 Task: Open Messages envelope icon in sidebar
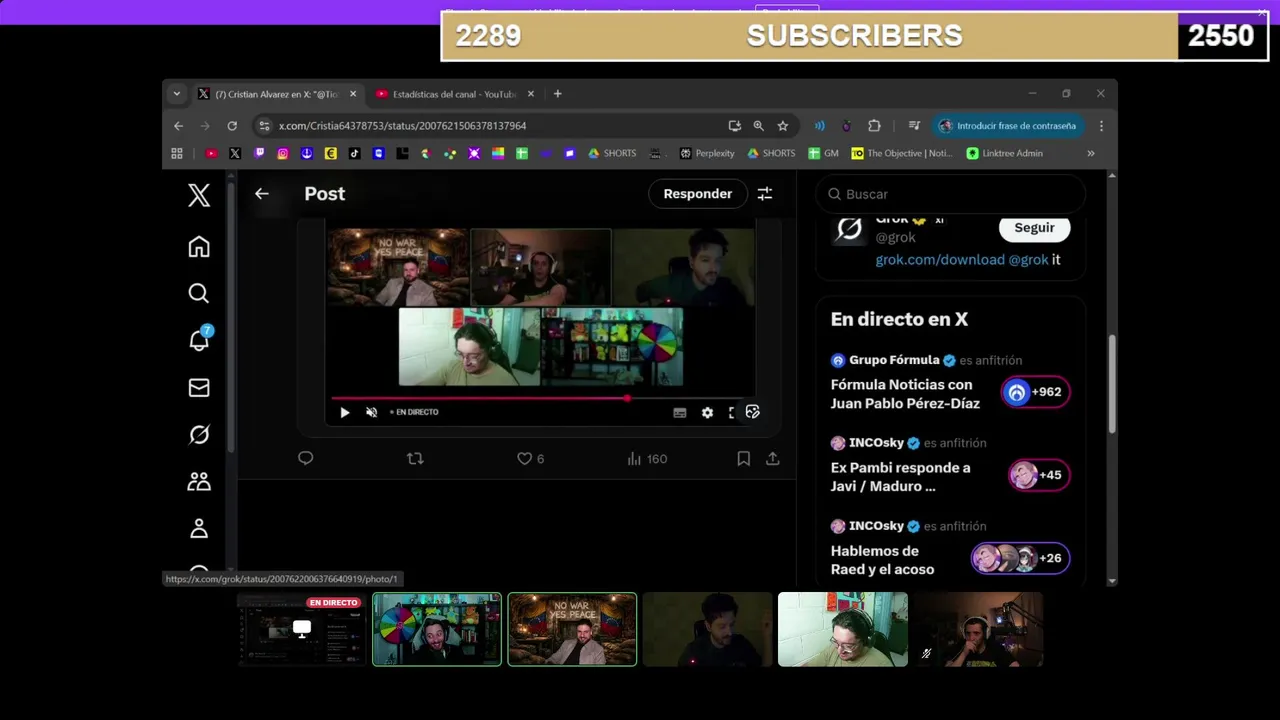coord(199,387)
